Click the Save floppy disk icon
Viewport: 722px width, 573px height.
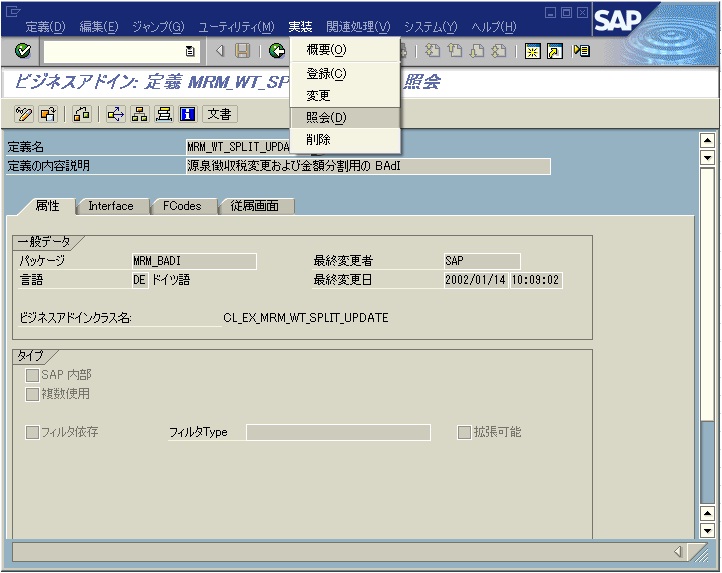click(242, 51)
